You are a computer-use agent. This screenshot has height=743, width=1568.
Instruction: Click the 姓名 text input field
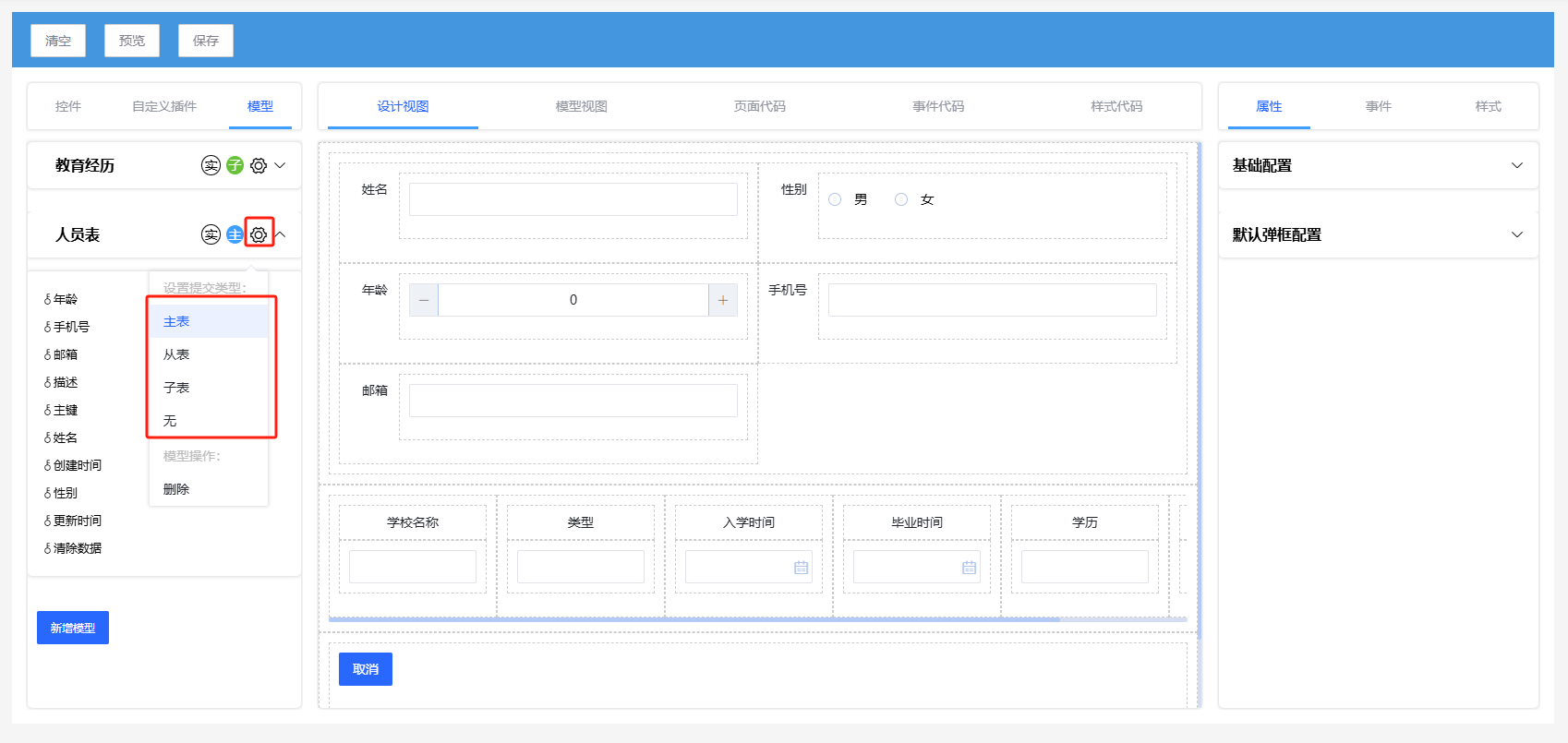point(573,199)
